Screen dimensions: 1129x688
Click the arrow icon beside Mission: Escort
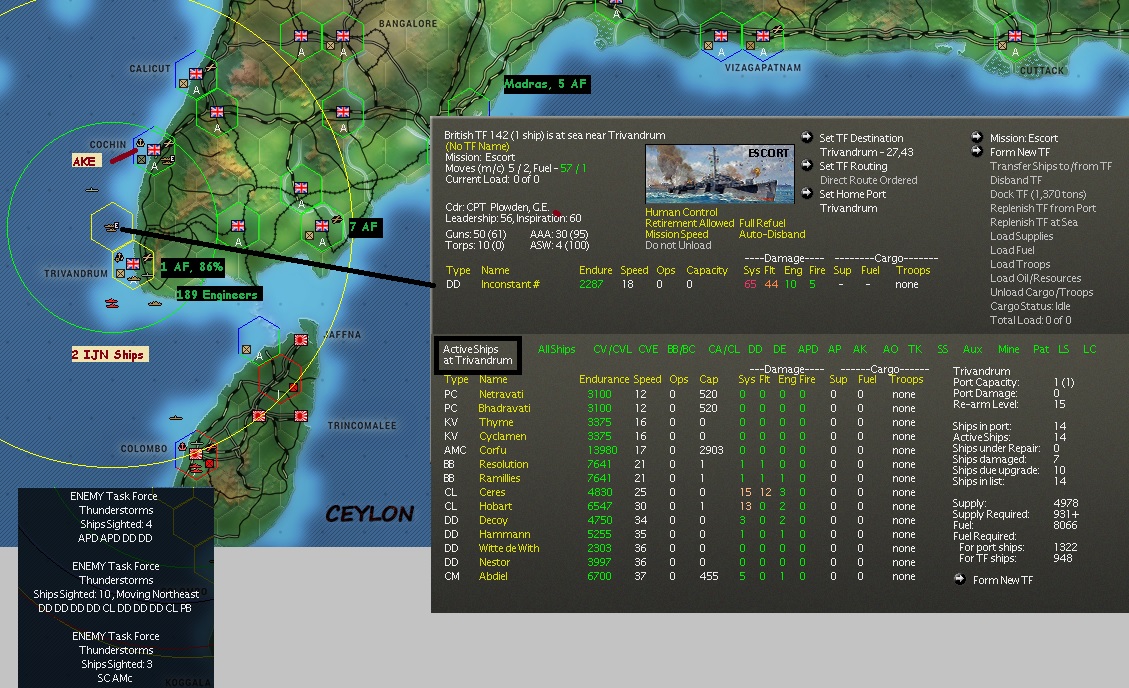coord(977,137)
